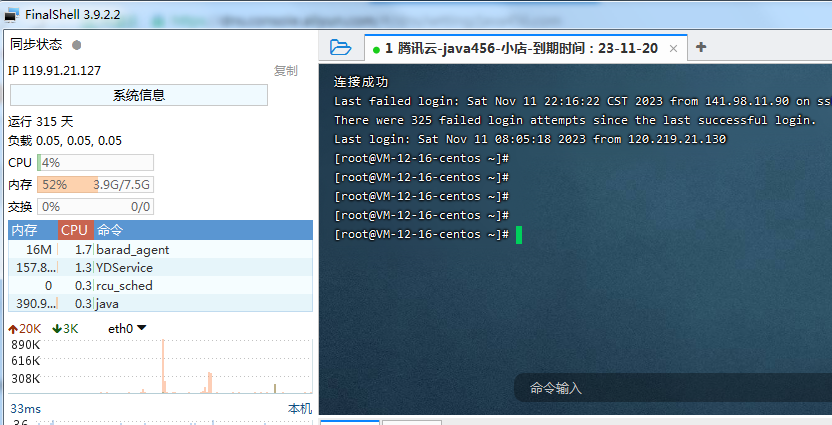The width and height of the screenshot is (832, 425).
Task: Click the network traffic graph
Action: [x=160, y=366]
